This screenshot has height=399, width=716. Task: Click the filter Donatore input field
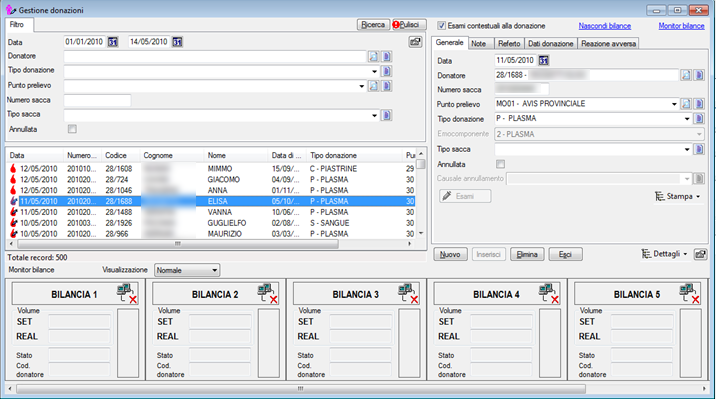coord(215,57)
